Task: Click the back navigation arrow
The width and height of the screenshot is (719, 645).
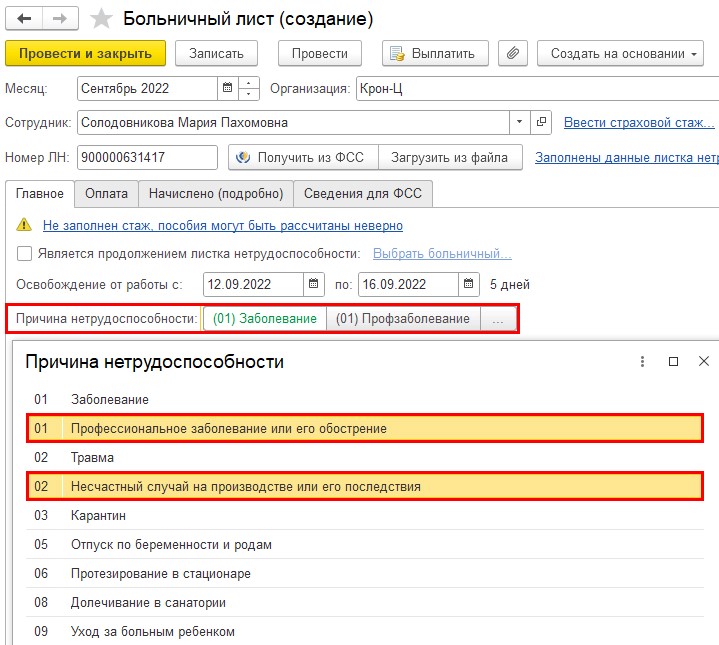Action: [25, 19]
